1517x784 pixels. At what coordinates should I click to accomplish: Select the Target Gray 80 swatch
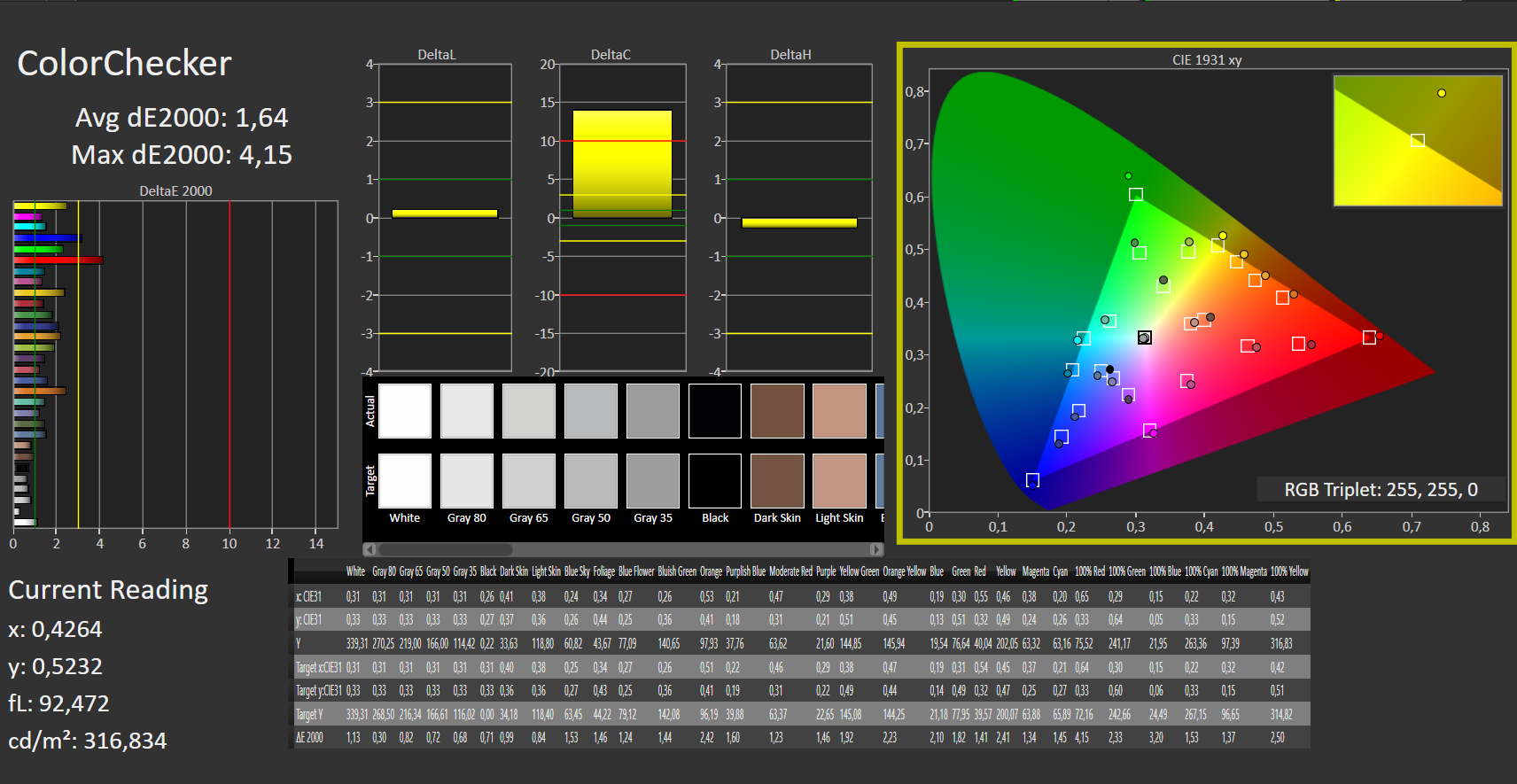click(x=467, y=481)
